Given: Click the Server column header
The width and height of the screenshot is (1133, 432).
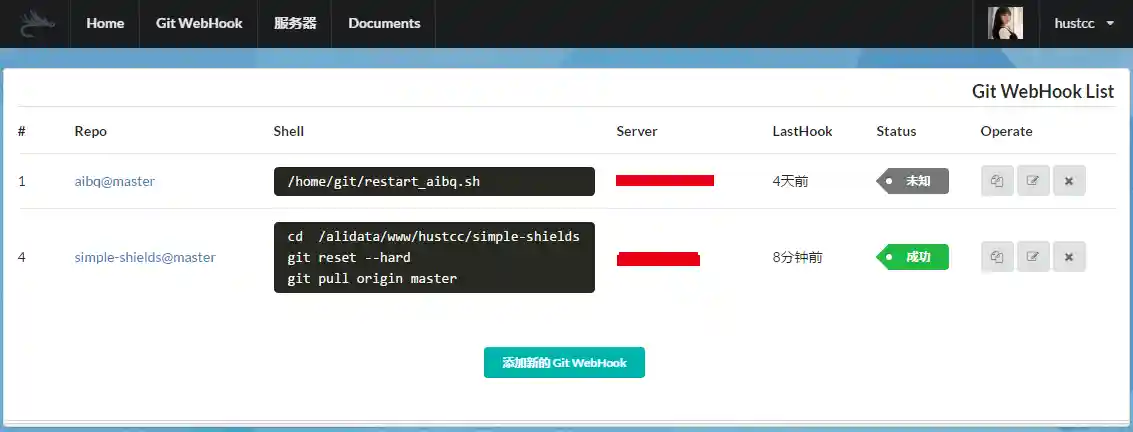Looking at the screenshot, I should [x=637, y=131].
